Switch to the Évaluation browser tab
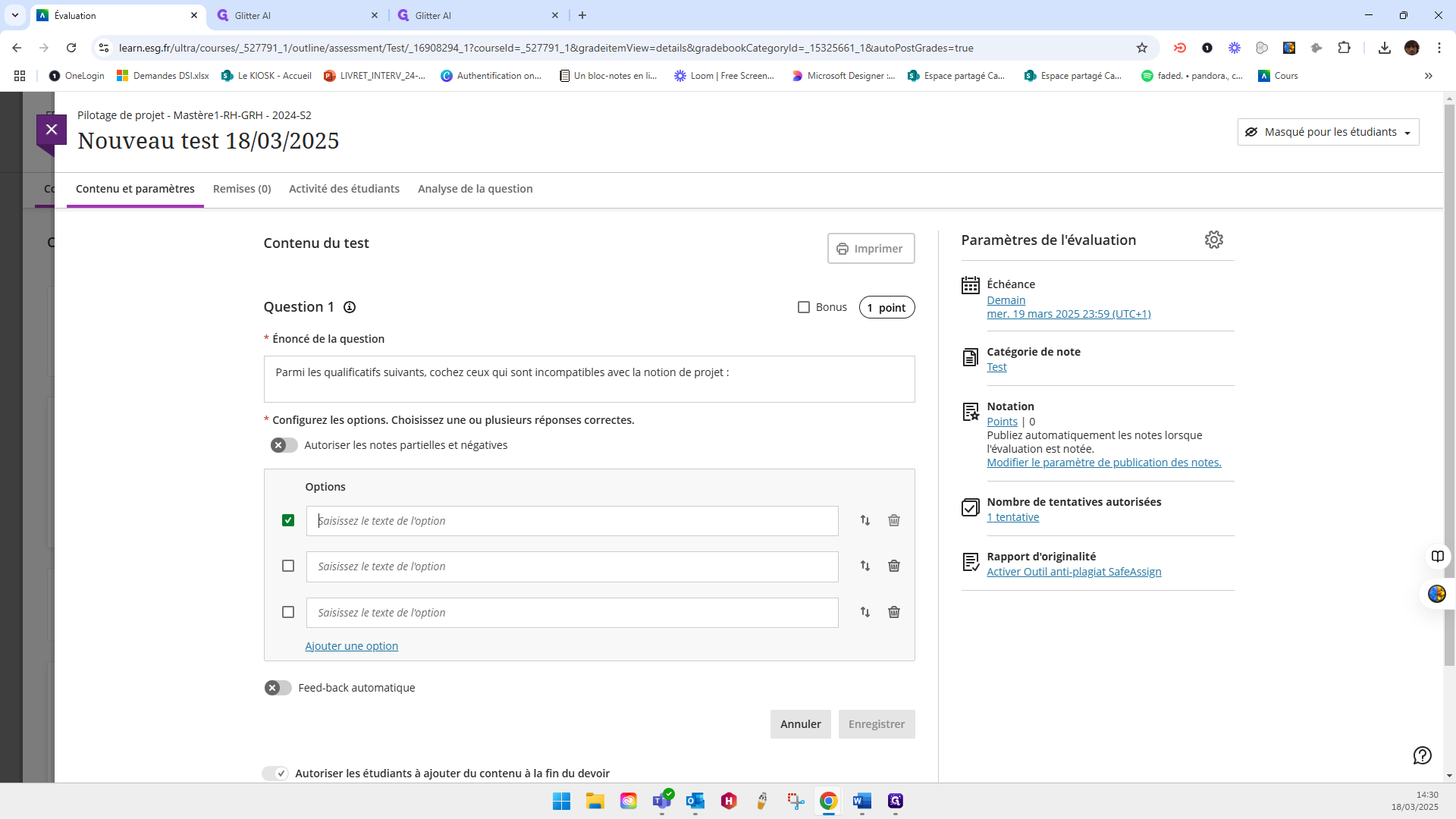Viewport: 1456px width, 819px height. (118, 15)
